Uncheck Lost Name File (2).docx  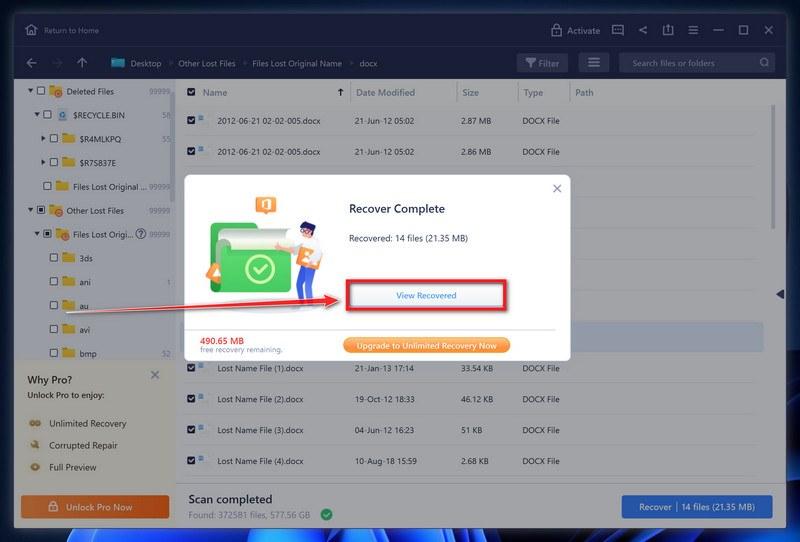191,399
